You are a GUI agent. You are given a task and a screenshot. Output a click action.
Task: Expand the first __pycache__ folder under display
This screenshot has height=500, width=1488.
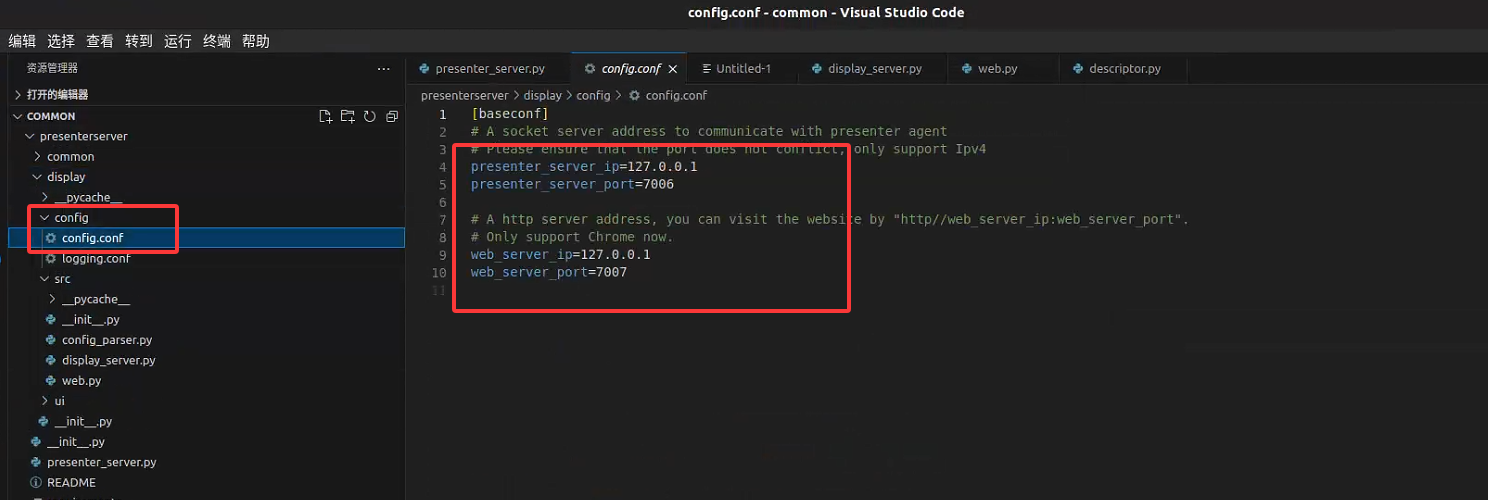click(206, 197)
